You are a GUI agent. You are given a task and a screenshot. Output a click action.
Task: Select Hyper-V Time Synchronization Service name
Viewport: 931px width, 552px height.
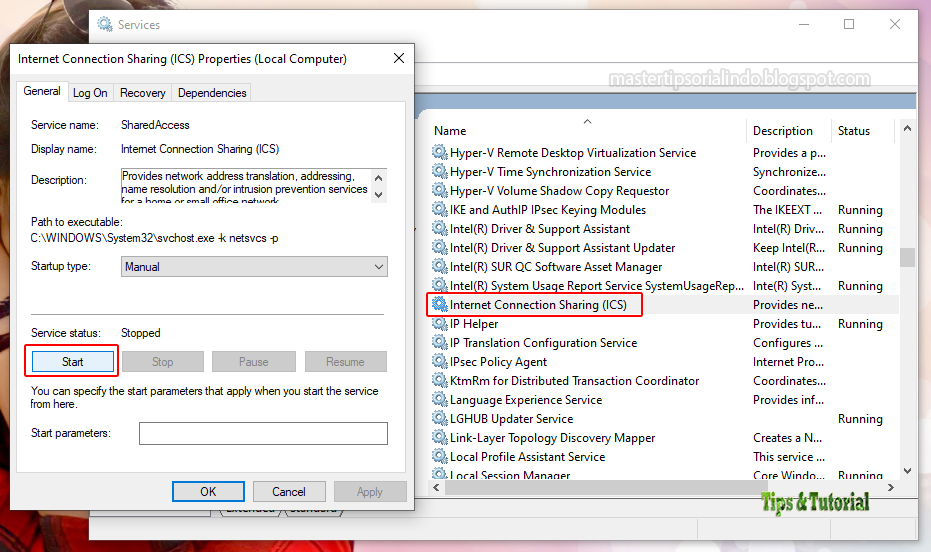click(x=550, y=172)
